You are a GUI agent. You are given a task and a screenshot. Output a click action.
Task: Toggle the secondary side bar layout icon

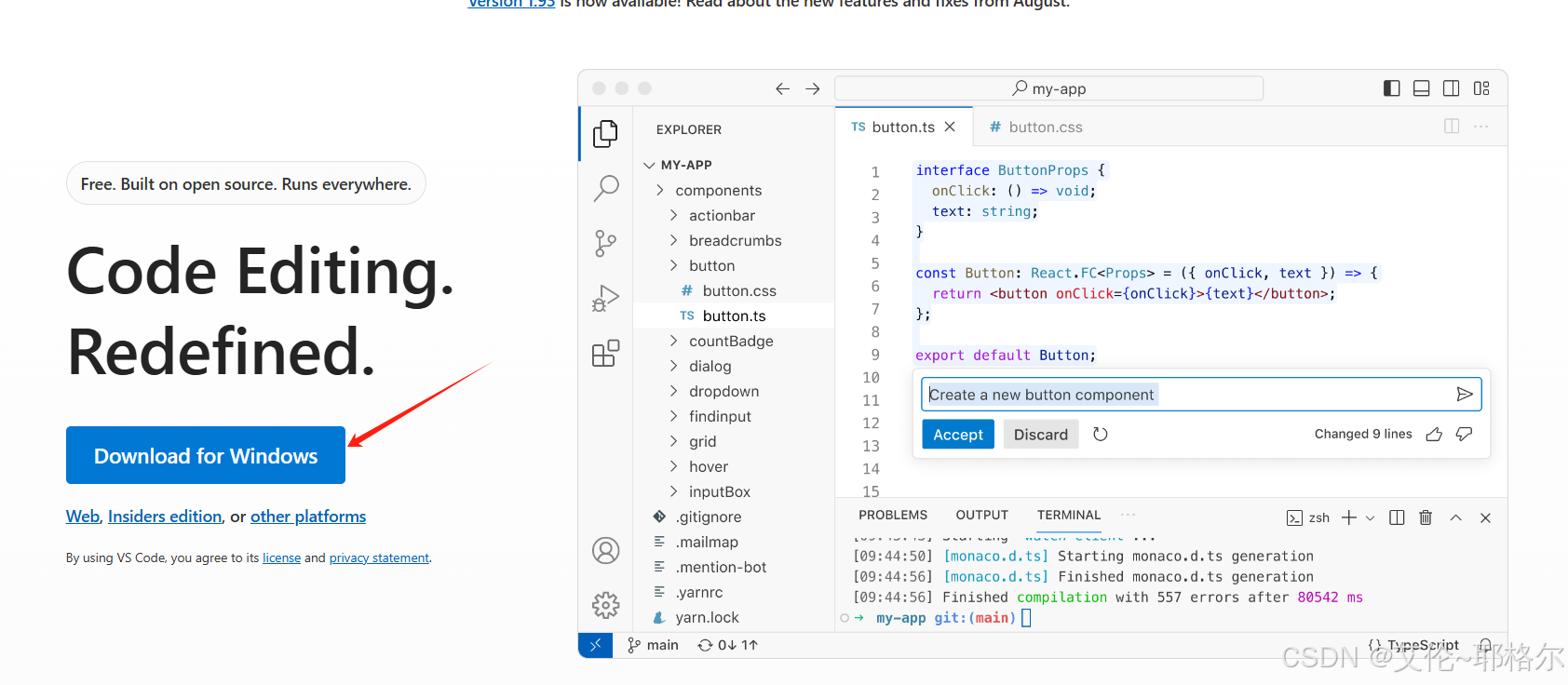[x=1451, y=88]
